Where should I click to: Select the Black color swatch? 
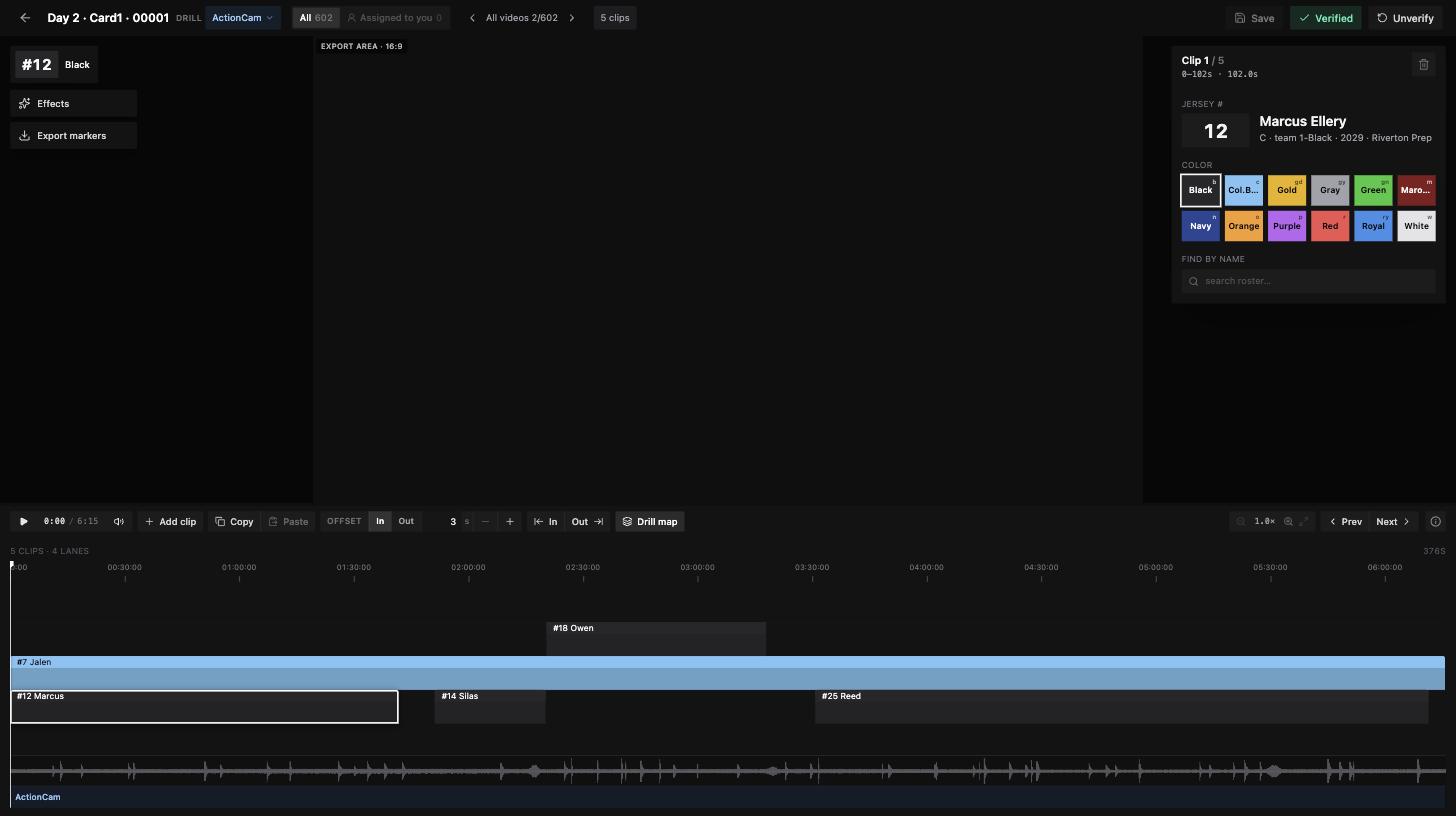click(1200, 190)
